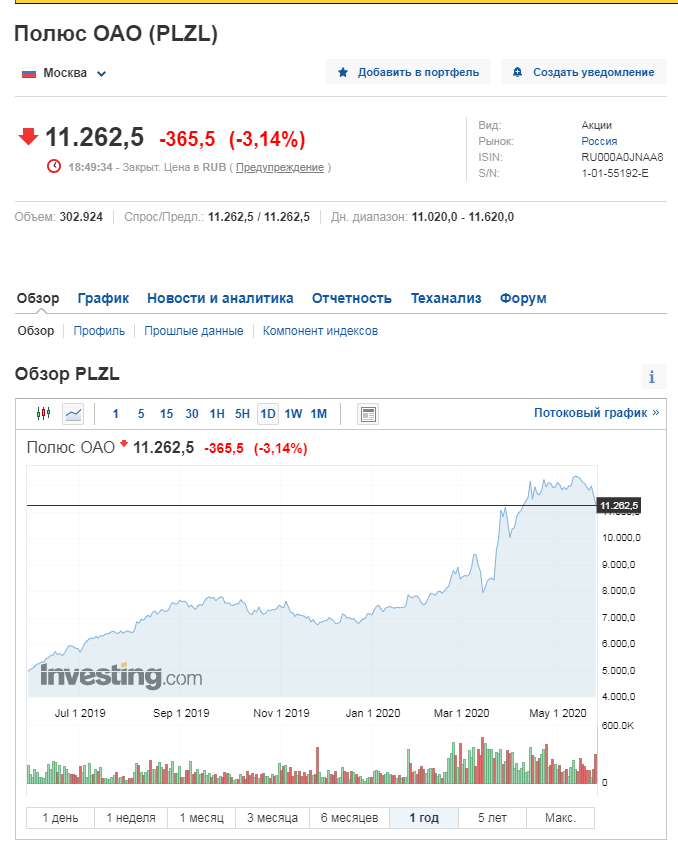Click the bell icon to create an alert
Screen dimensions: 678x862
518,72
